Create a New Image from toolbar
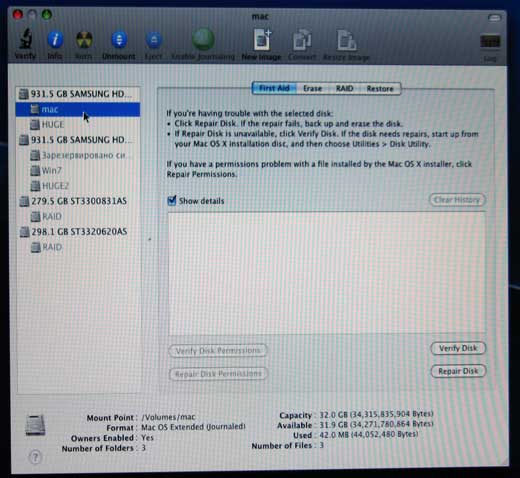 pyautogui.click(x=262, y=40)
